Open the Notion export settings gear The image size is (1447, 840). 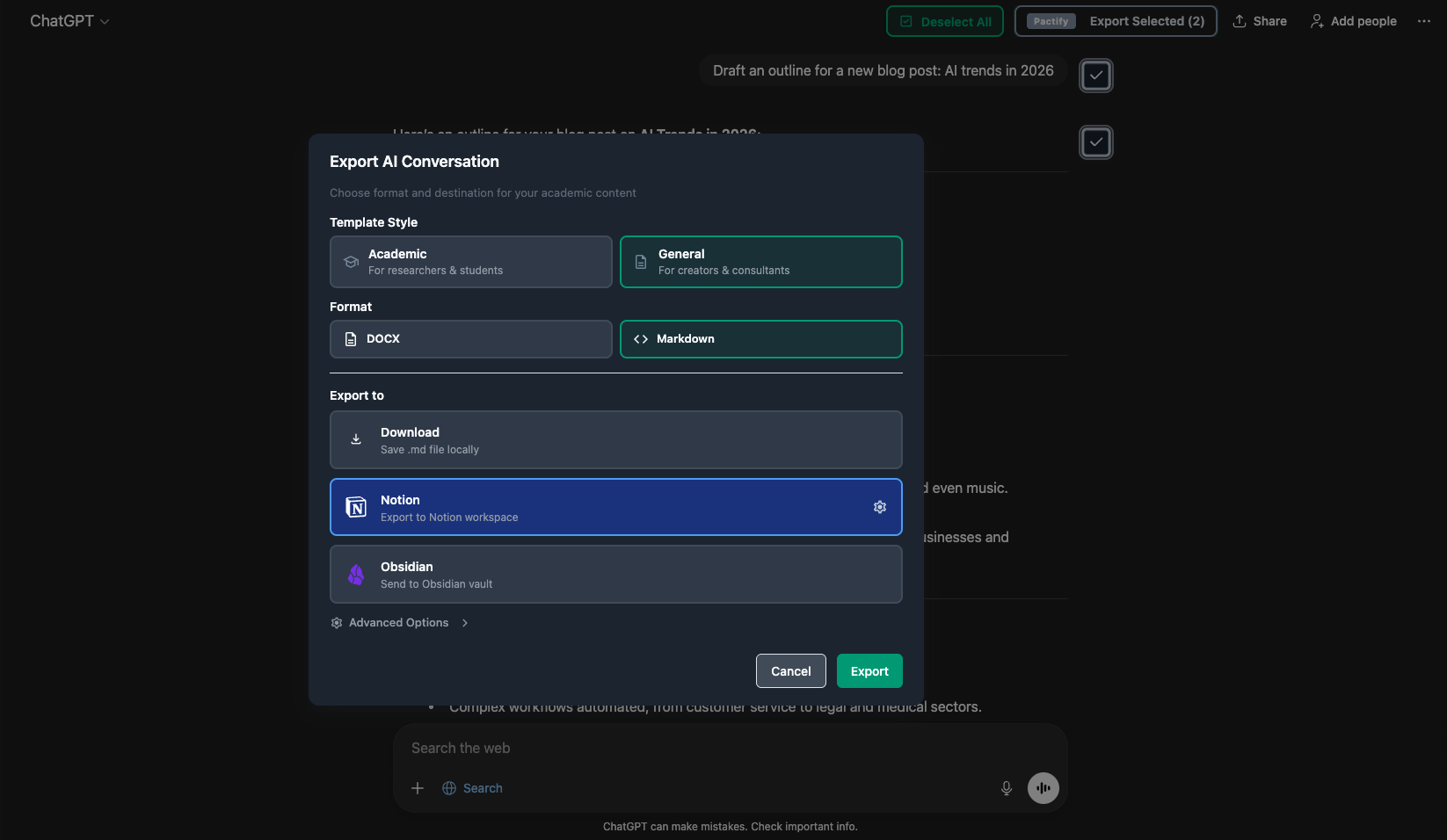coord(880,507)
